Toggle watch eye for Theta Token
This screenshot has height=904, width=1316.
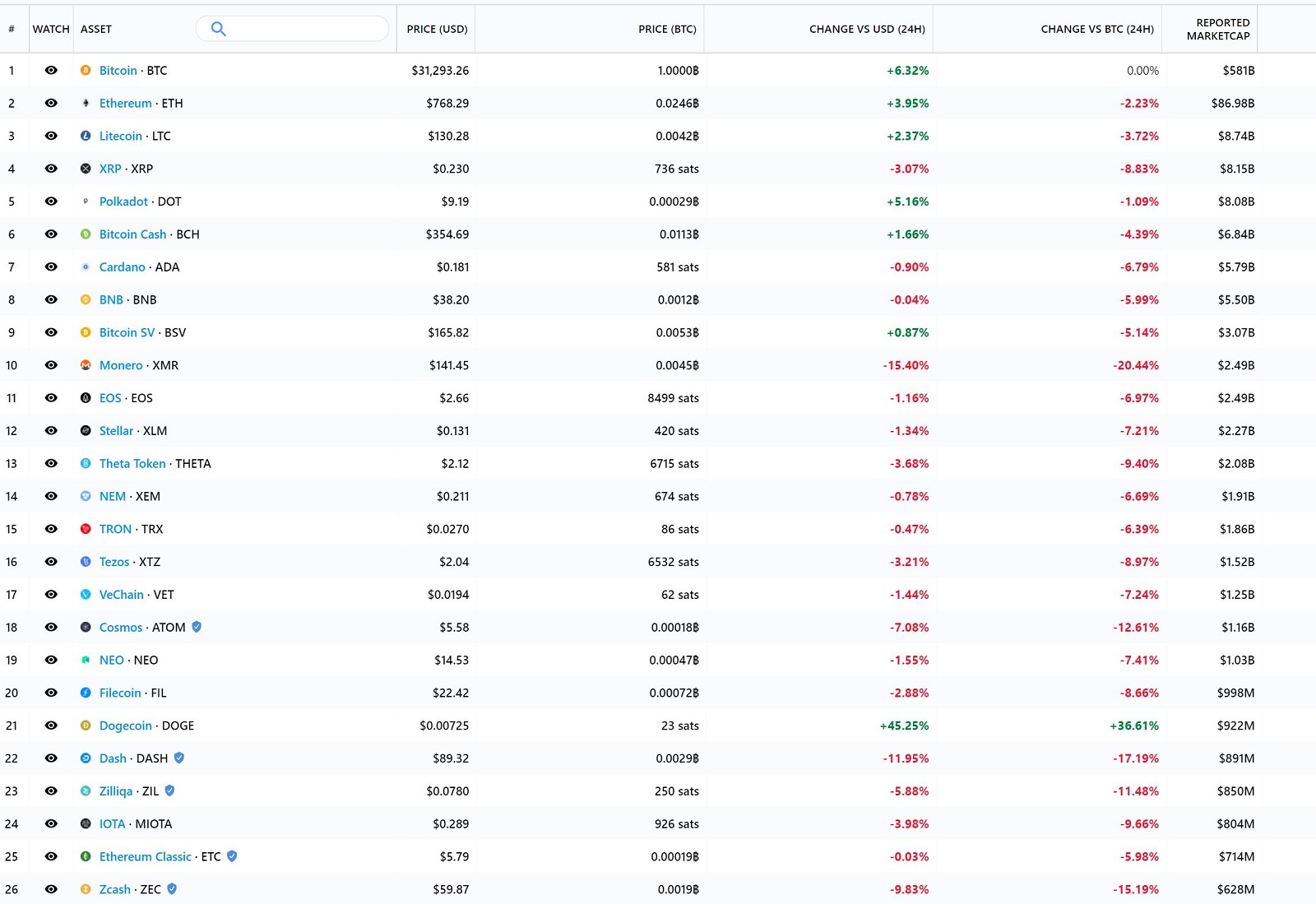[x=51, y=464]
